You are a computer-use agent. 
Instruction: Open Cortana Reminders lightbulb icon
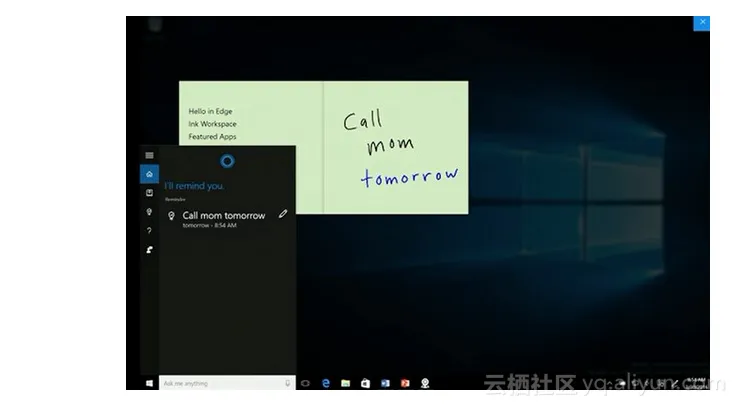click(149, 212)
